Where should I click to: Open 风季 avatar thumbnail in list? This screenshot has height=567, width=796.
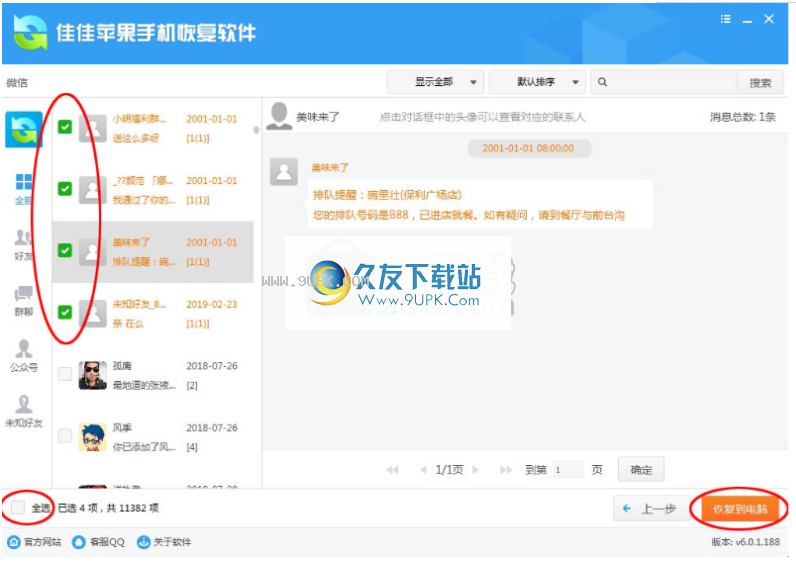click(92, 437)
